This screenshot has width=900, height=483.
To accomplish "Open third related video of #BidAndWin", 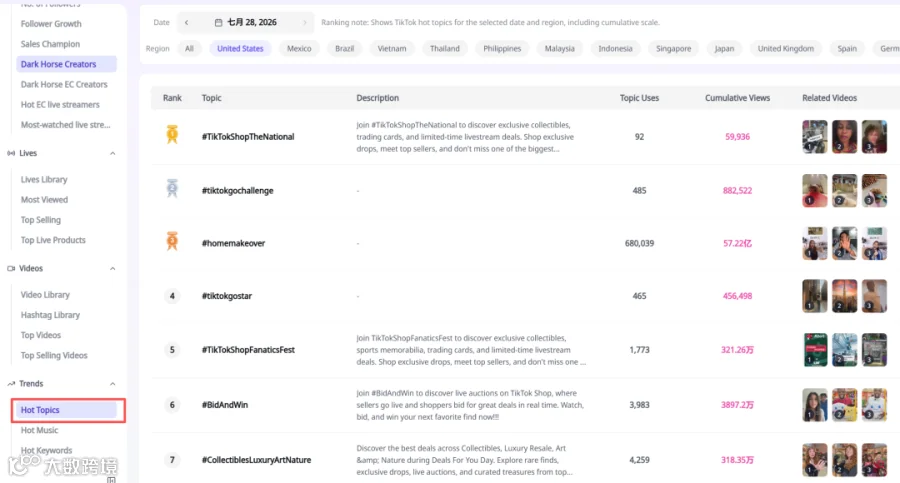I will (874, 405).
